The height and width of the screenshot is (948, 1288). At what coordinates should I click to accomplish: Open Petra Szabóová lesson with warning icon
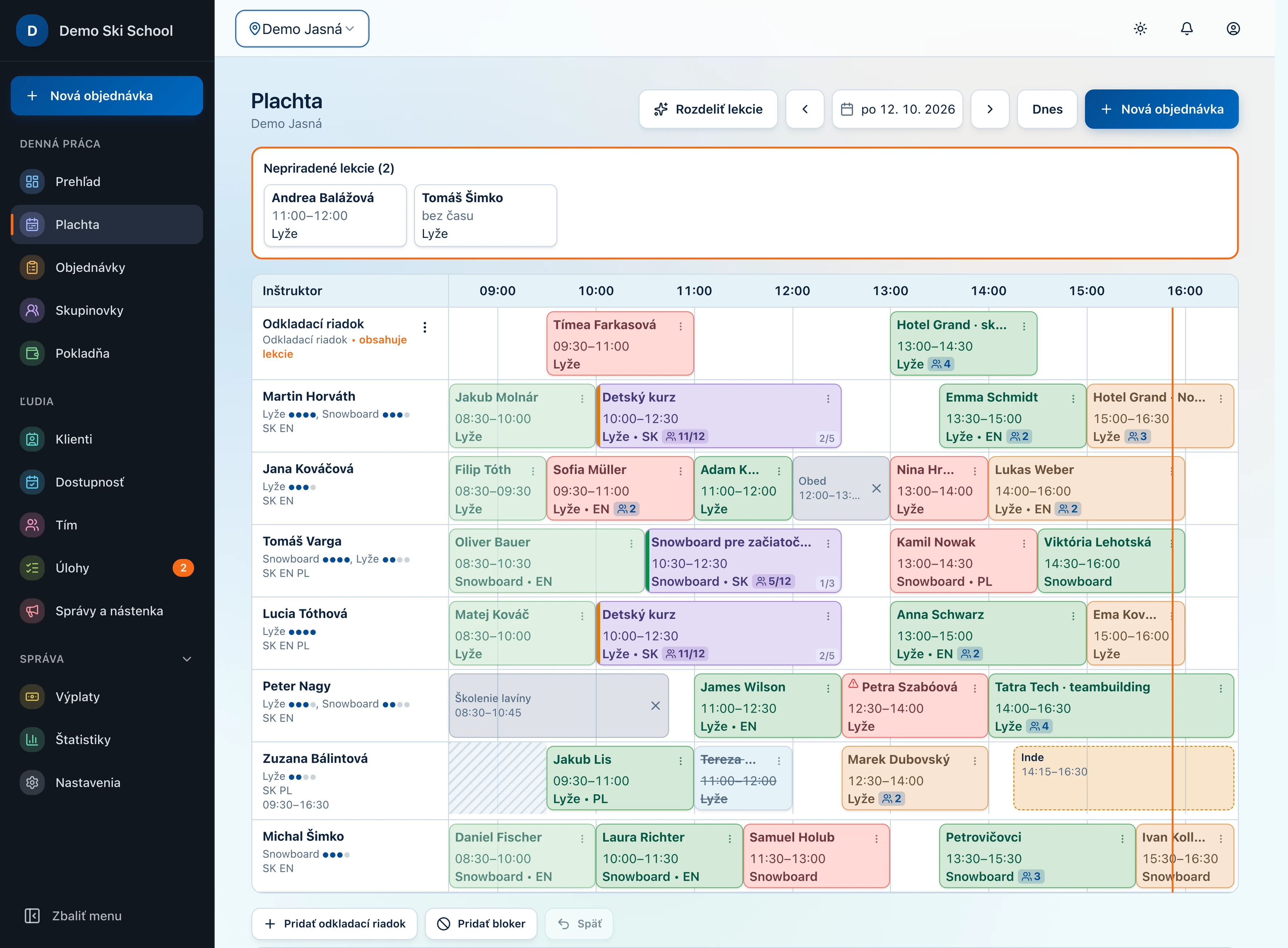point(914,706)
